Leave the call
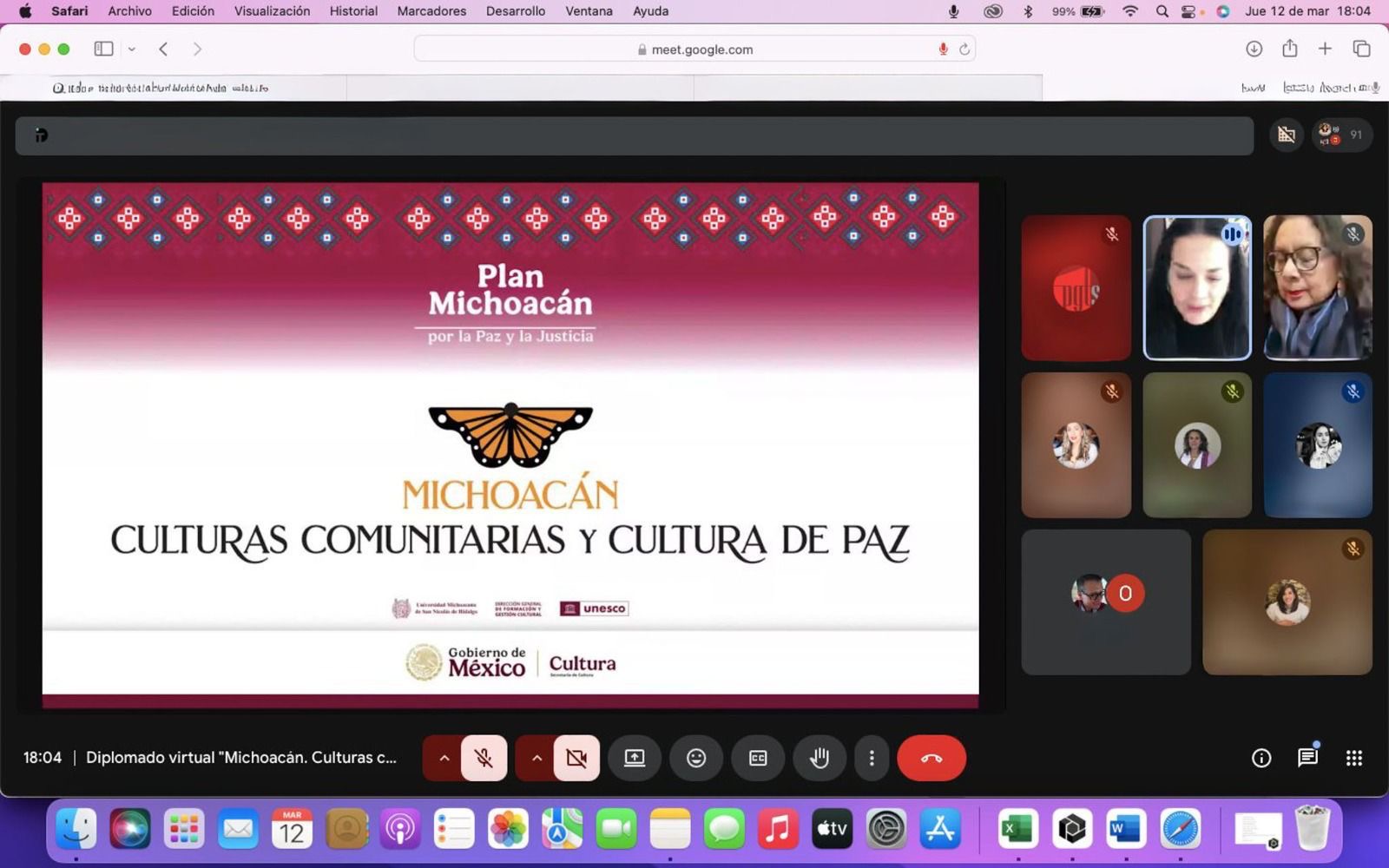Image resolution: width=1389 pixels, height=868 pixels. (931, 758)
